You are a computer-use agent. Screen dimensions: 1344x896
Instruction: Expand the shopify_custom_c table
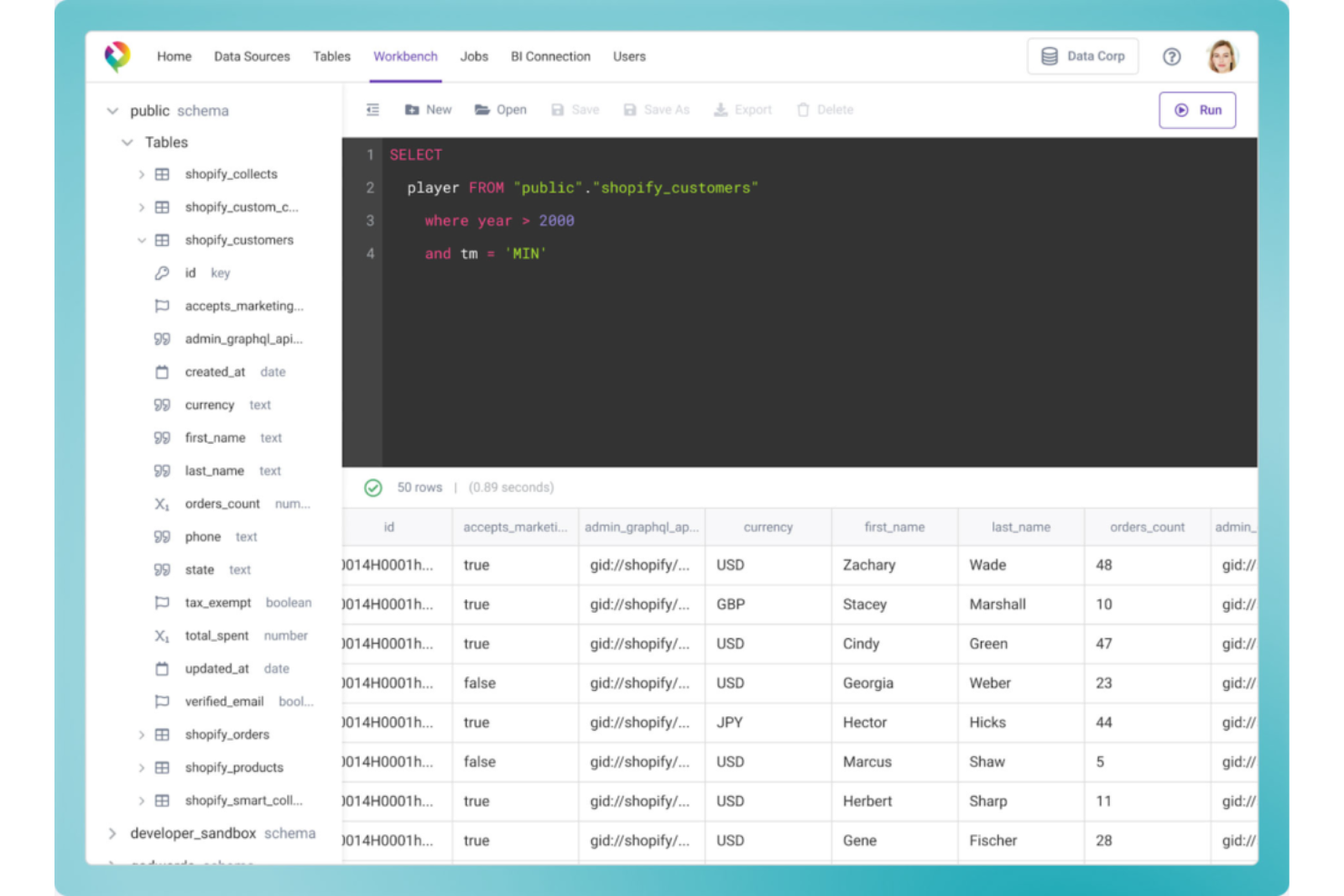pos(141,207)
